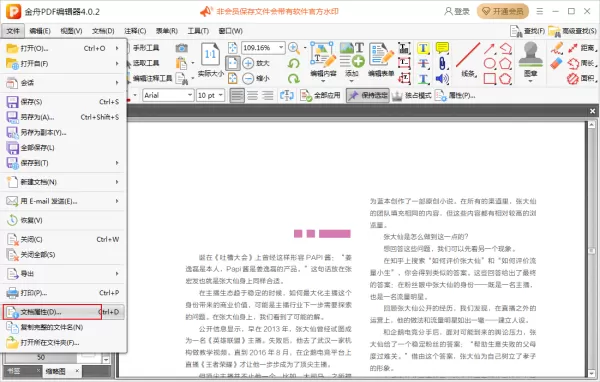Toggle the fit width view button

point(233,64)
